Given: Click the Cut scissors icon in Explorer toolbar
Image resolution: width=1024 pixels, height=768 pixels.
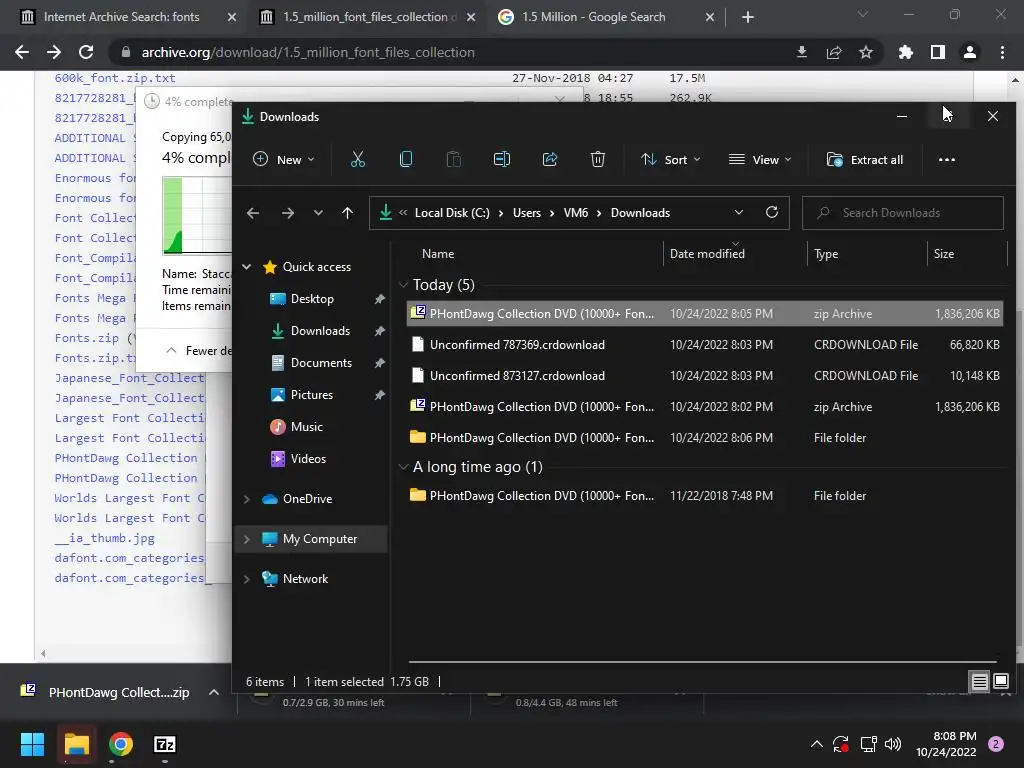Looking at the screenshot, I should pos(358,159).
